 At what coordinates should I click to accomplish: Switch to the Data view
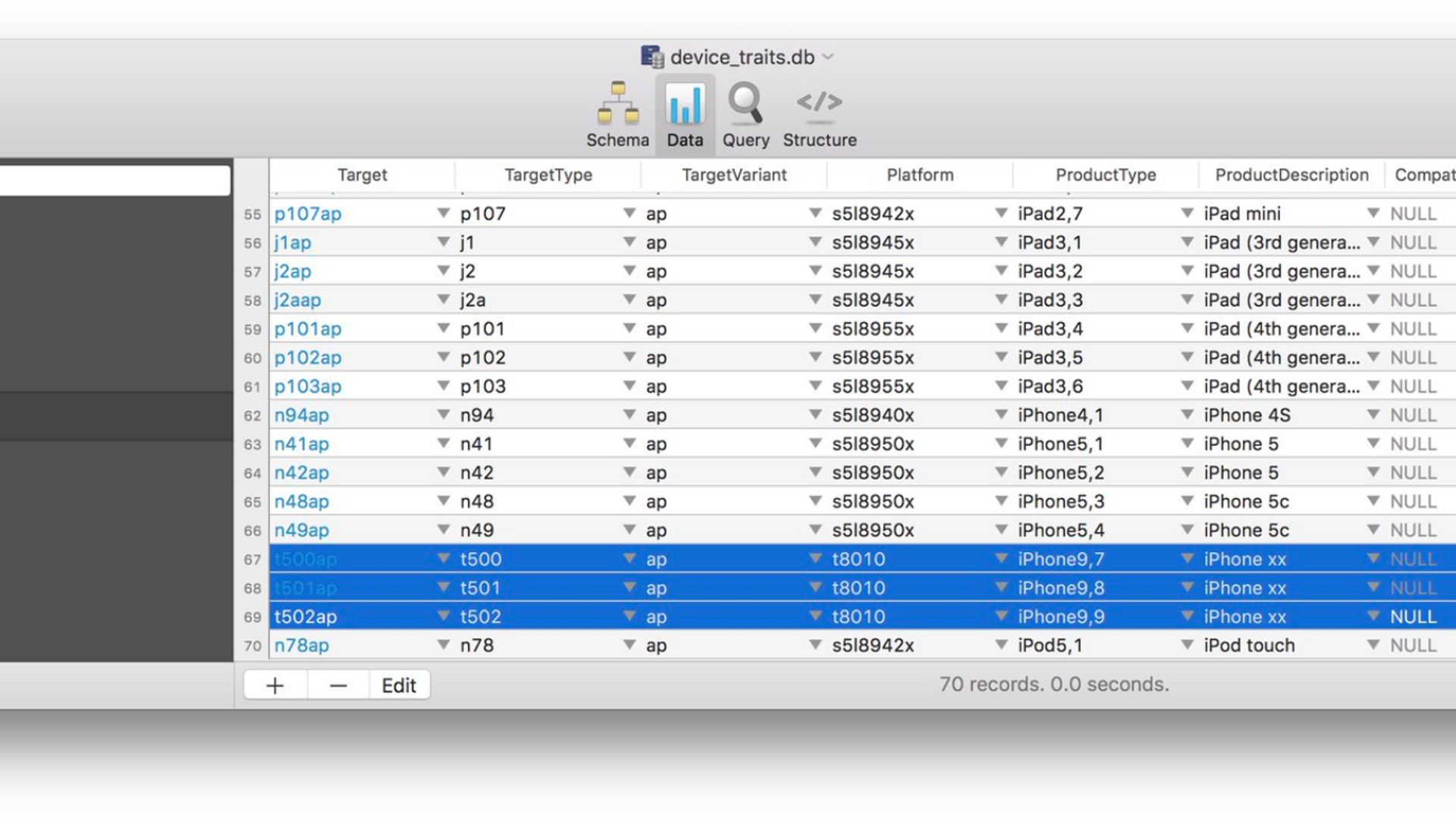[685, 115]
